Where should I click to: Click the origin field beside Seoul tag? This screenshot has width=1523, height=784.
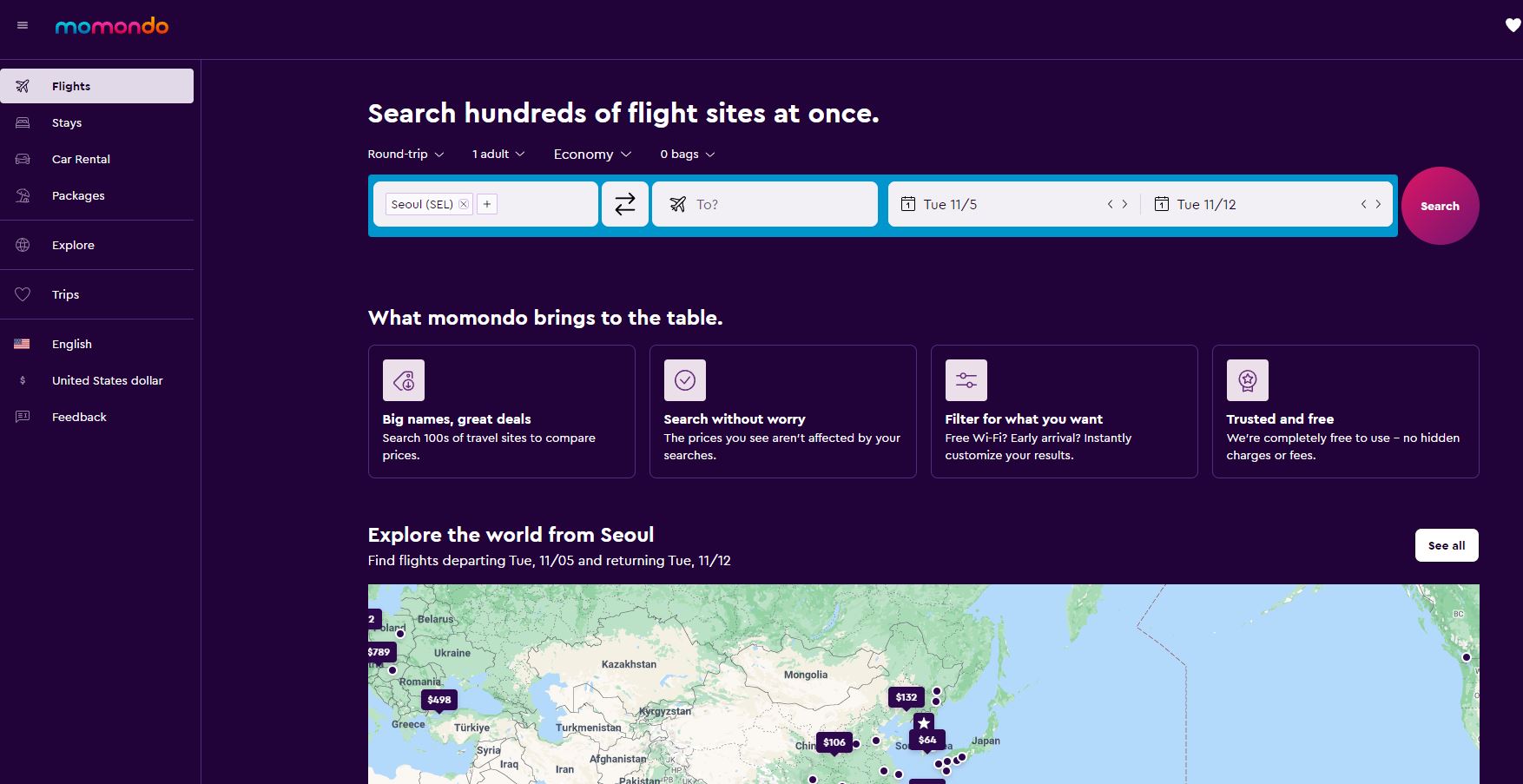(545, 204)
